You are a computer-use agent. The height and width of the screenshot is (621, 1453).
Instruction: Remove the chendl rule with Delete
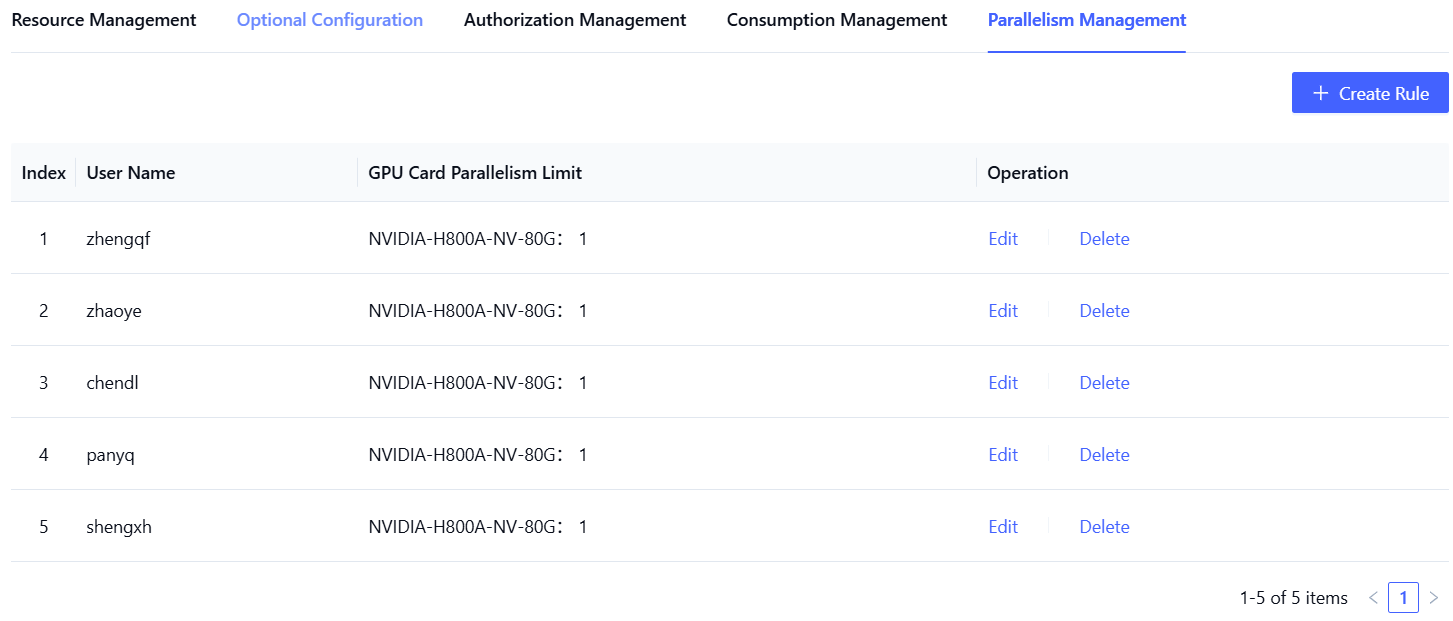(1104, 383)
